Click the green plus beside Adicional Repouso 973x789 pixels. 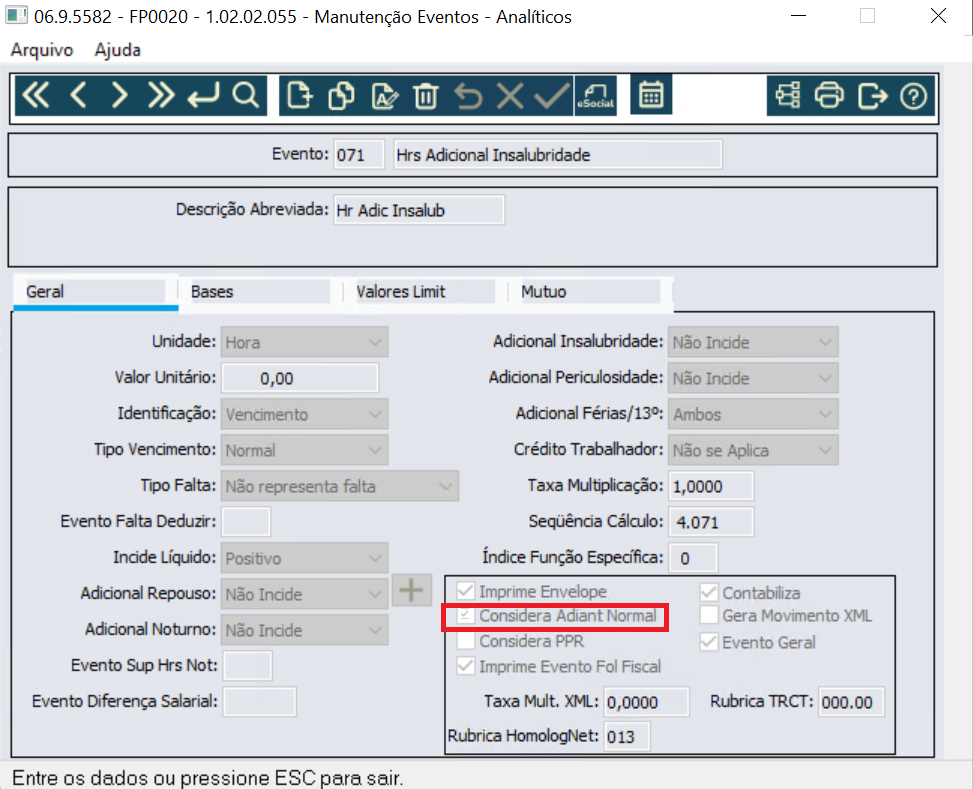coord(411,590)
